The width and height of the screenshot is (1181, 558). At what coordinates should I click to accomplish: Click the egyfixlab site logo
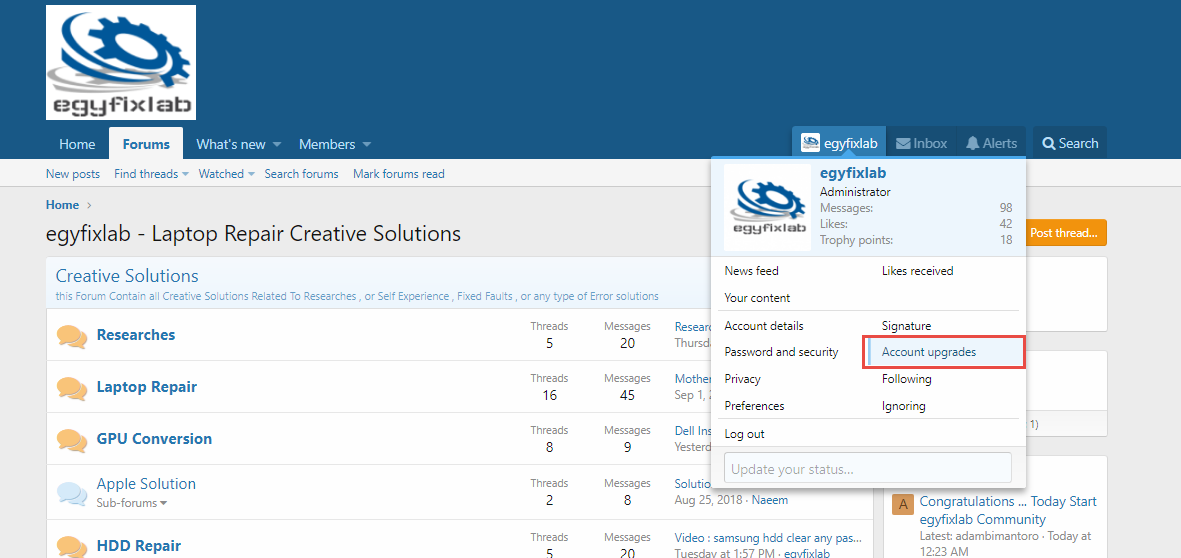pyautogui.click(x=121, y=63)
